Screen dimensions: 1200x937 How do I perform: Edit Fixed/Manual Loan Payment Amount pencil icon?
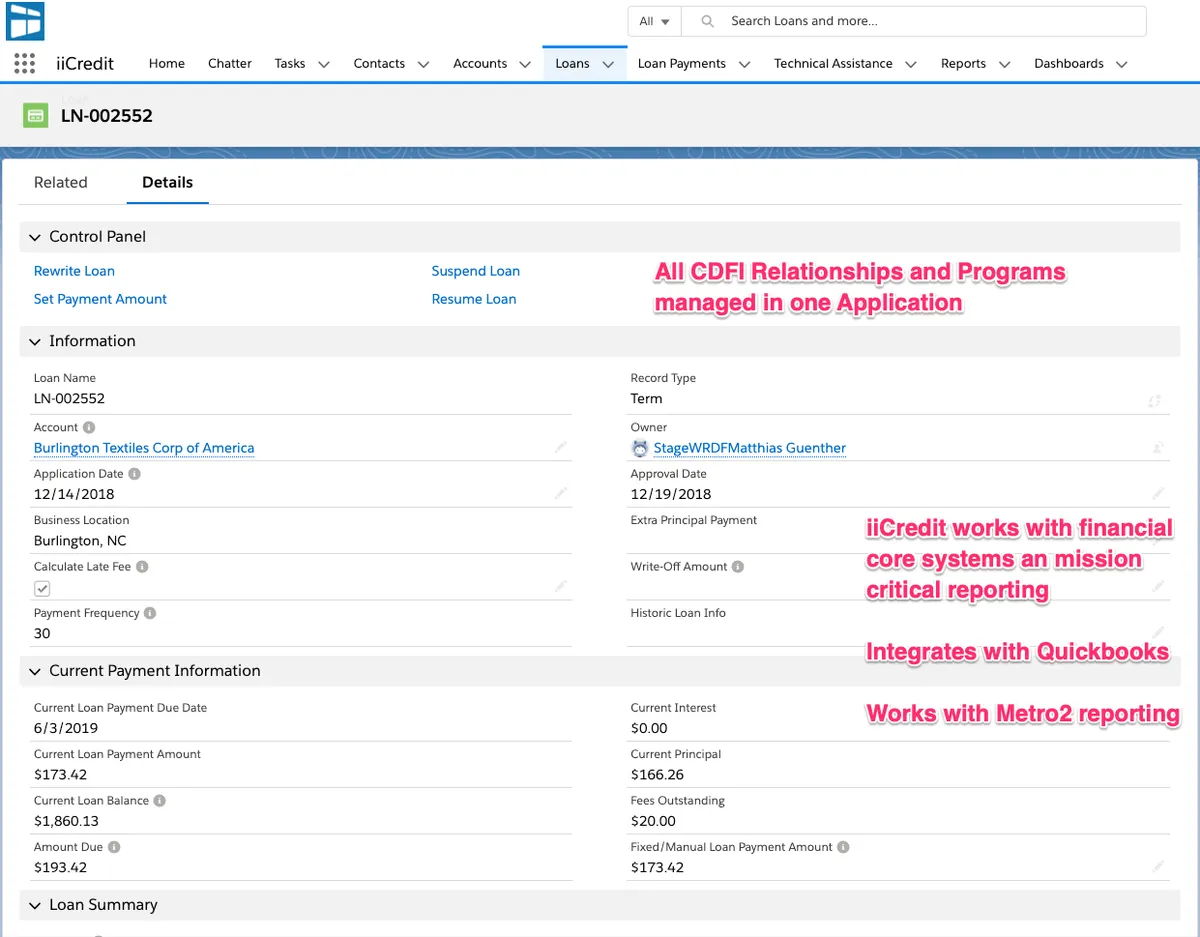point(1157,866)
